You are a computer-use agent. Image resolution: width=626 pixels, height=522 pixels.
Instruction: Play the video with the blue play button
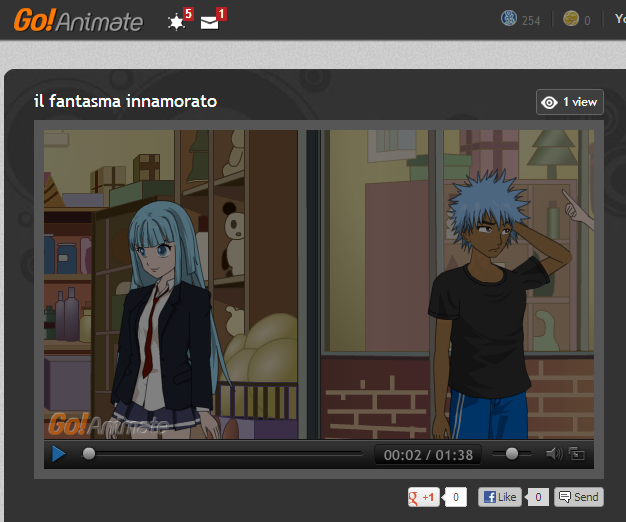coord(59,454)
